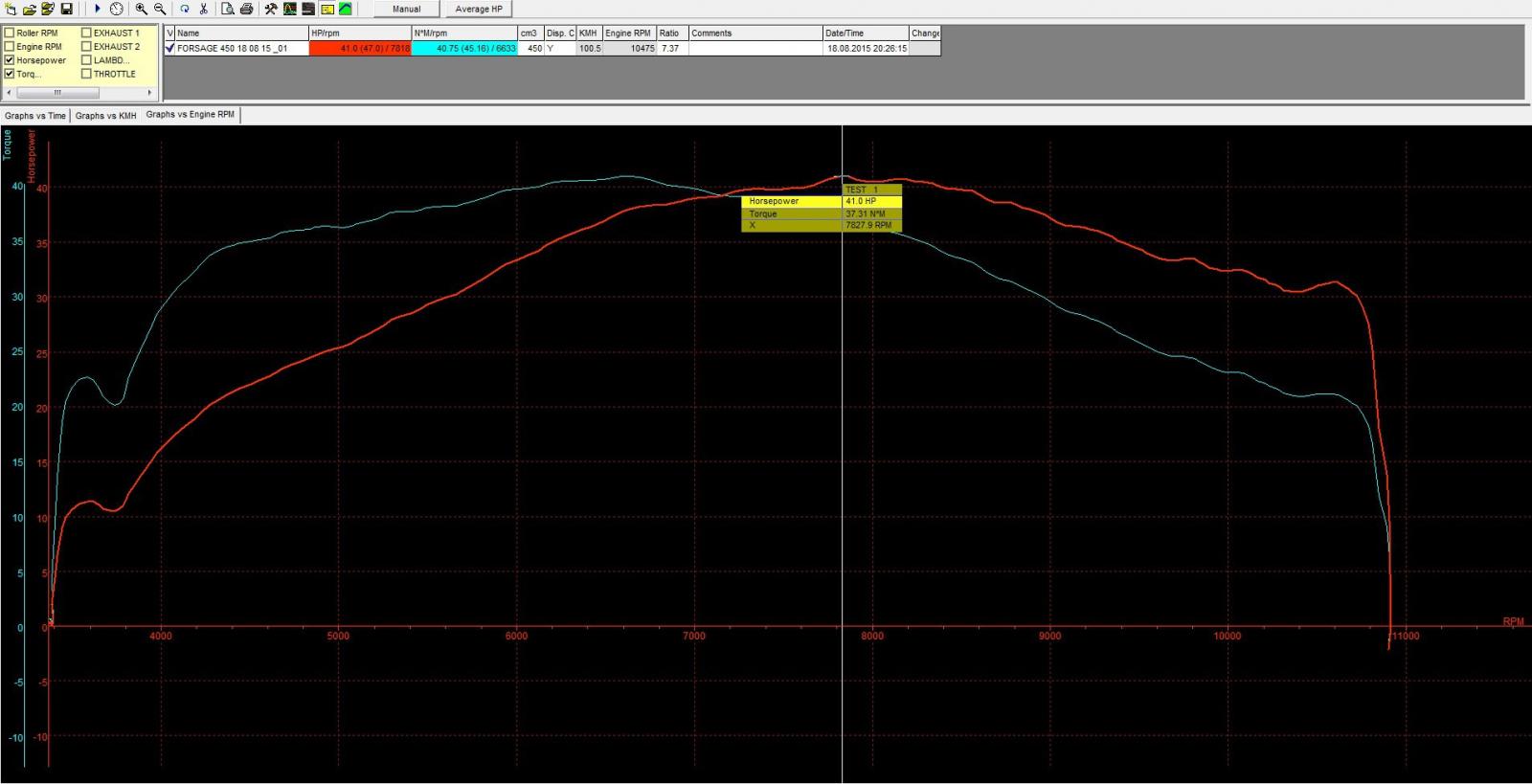This screenshot has width=1532, height=784.
Task: Open the crossed tools settings icon
Action: pyautogui.click(x=271, y=9)
